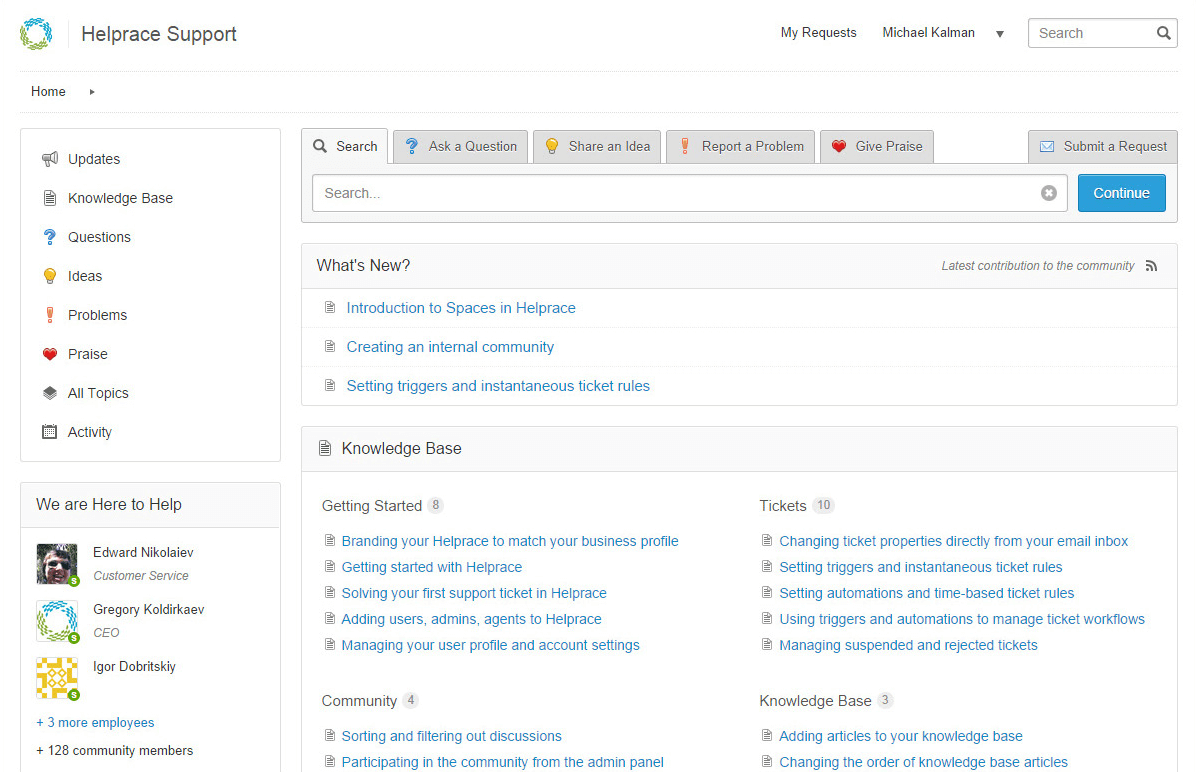Open the Submit a Request tab
Screen dimensions: 1197x772
tap(1102, 146)
